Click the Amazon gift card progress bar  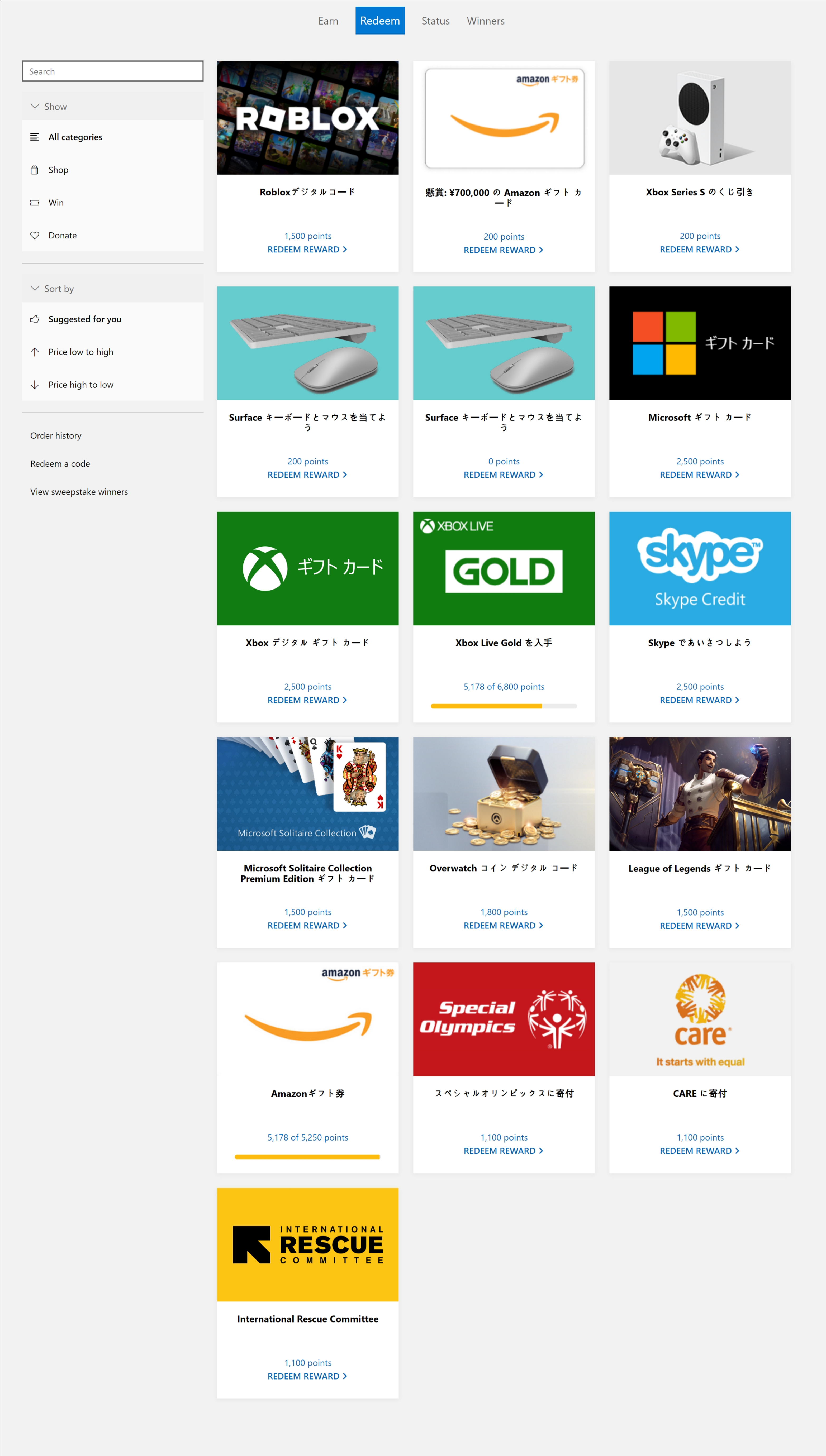(307, 1157)
